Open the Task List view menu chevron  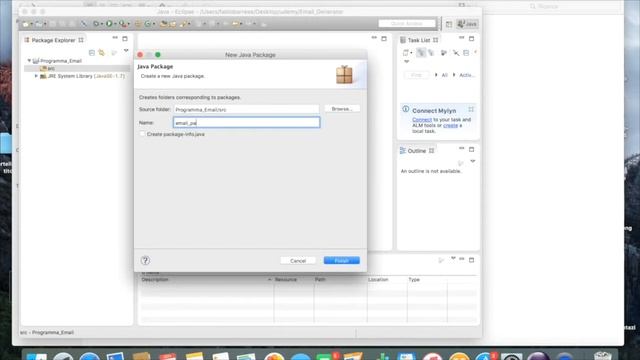coord(407,62)
